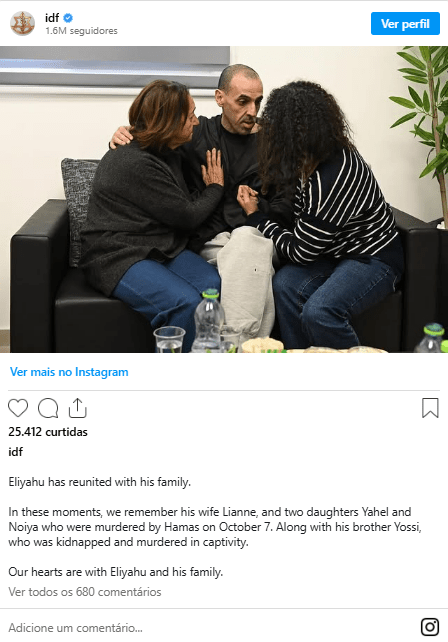Click the idf username above the caption
448x642 pixels.
16,452
